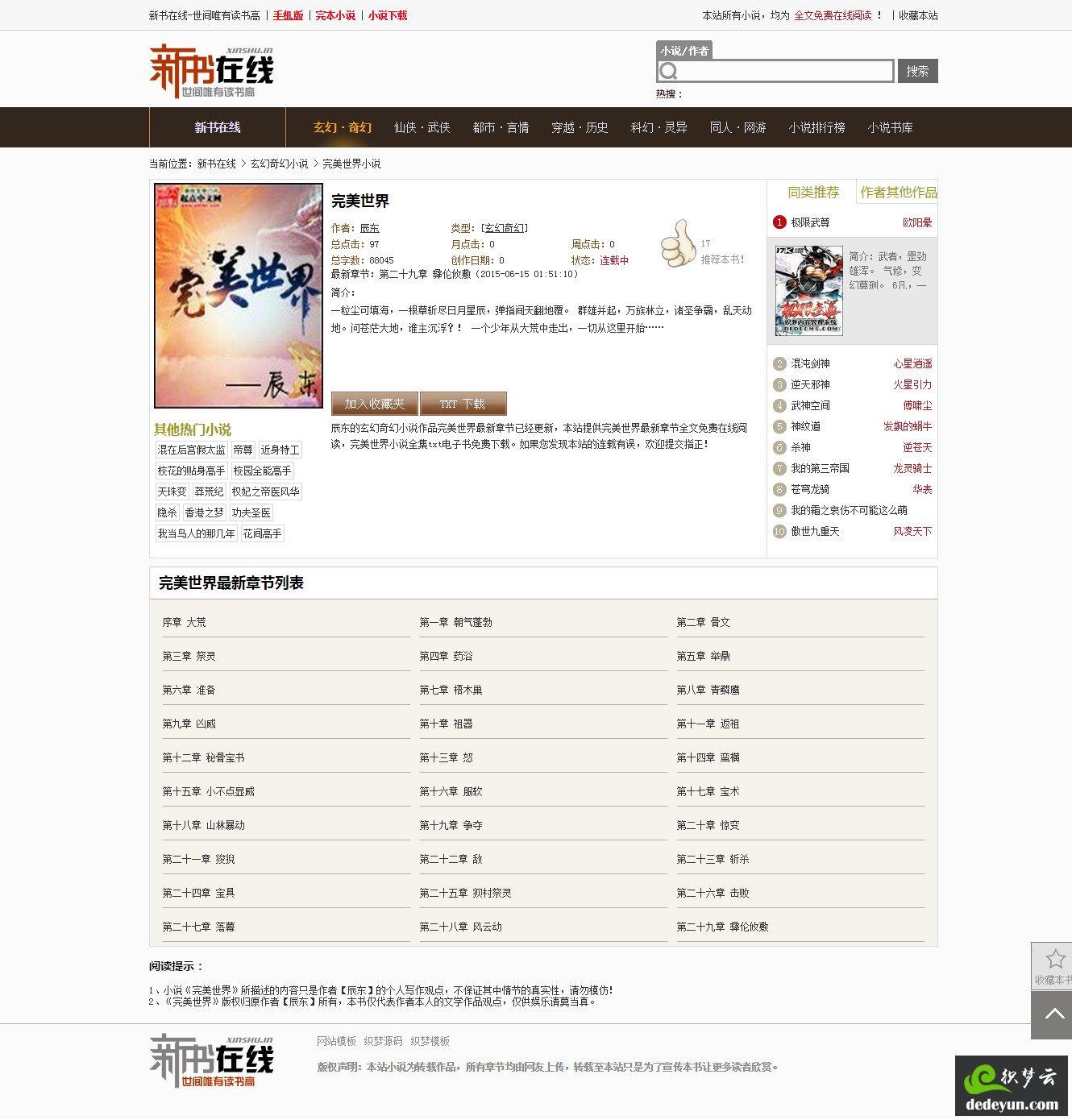
Task: Click the footer 织梦模板 link
Action: coord(430,1041)
